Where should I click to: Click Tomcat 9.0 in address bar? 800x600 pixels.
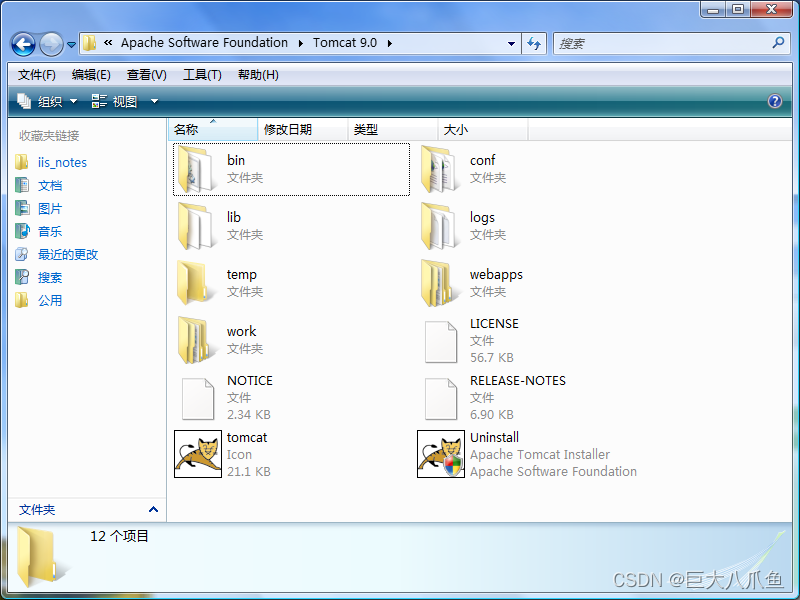pos(345,43)
